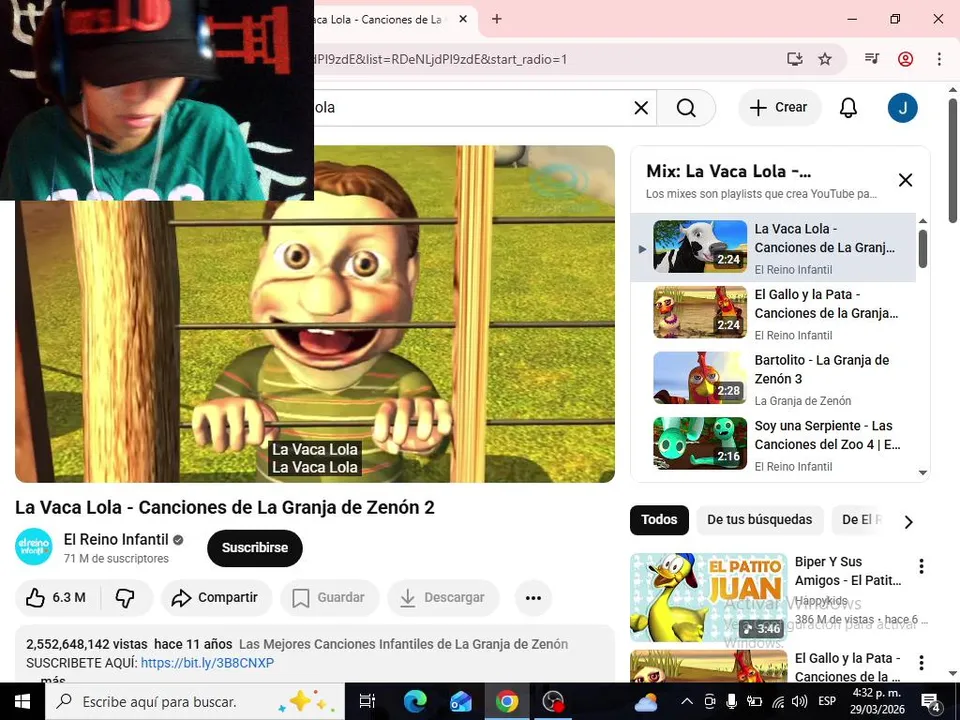The height and width of the screenshot is (720, 960).
Task: Click the microphone tray icon
Action: pyautogui.click(x=731, y=702)
